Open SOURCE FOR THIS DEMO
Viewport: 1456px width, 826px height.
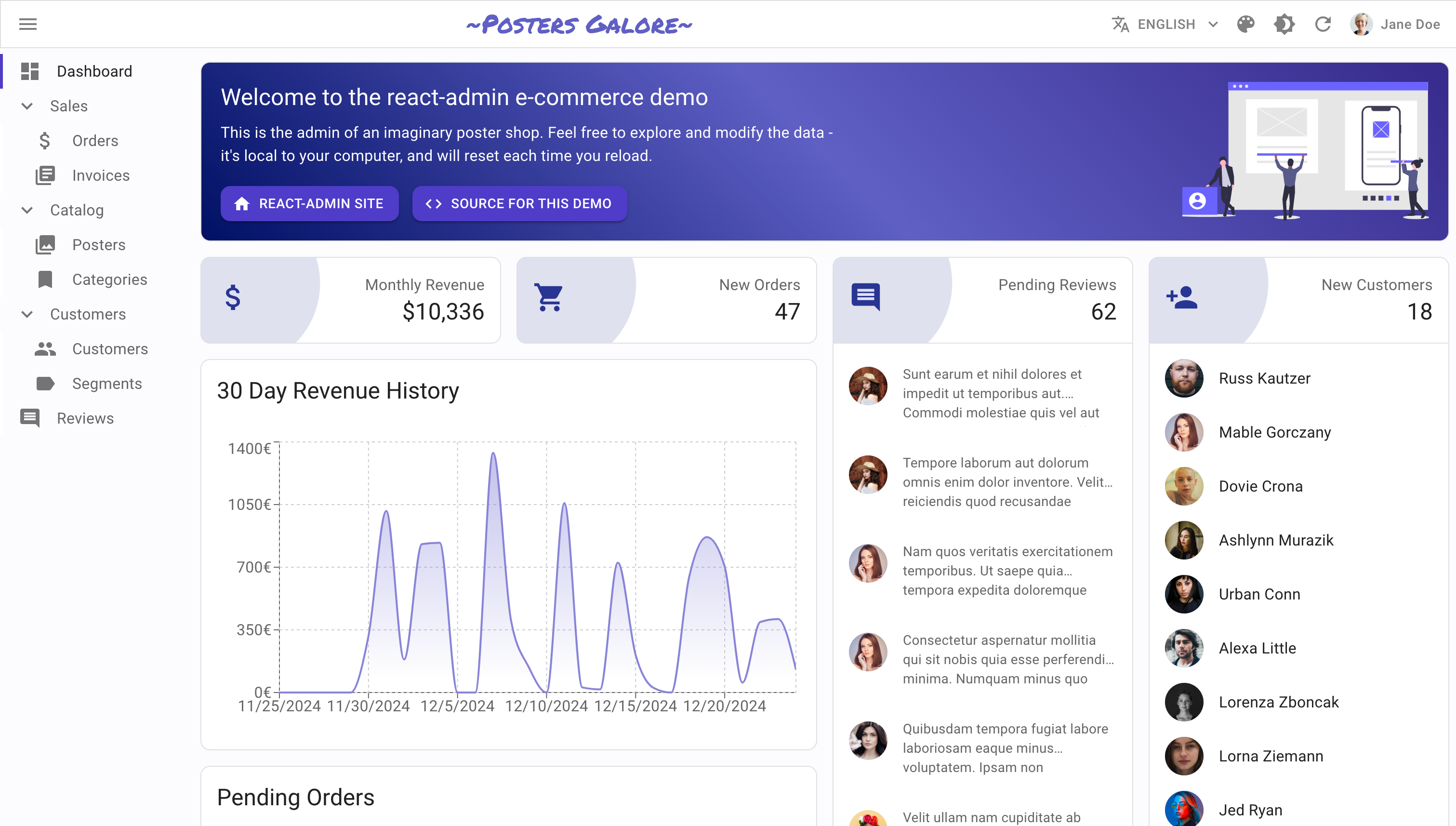pos(519,203)
